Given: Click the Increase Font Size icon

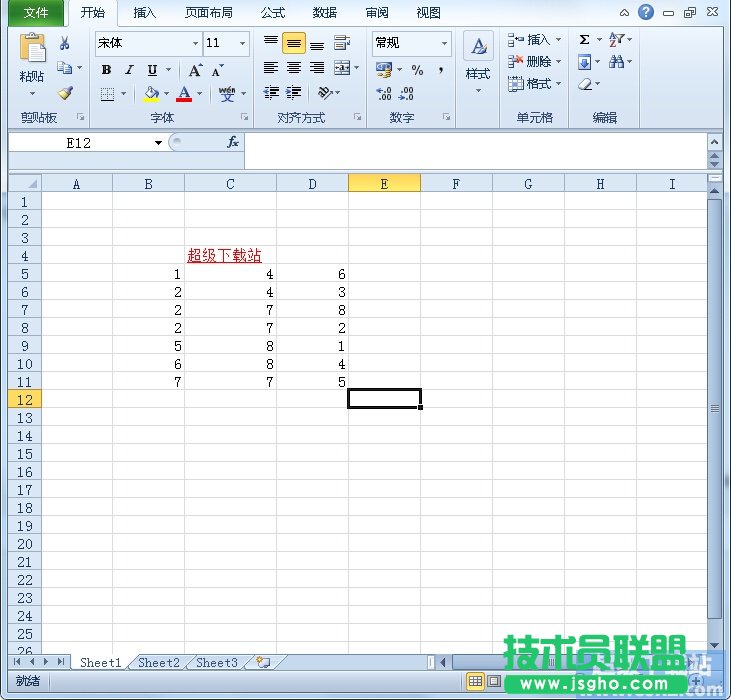Looking at the screenshot, I should [196, 70].
